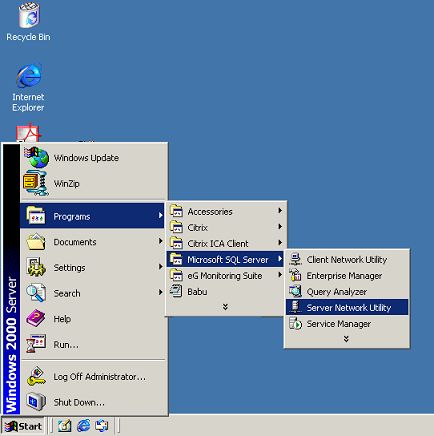434x436 pixels.
Task: Show more Microsoft SQL Server items chevron
Action: (346, 339)
